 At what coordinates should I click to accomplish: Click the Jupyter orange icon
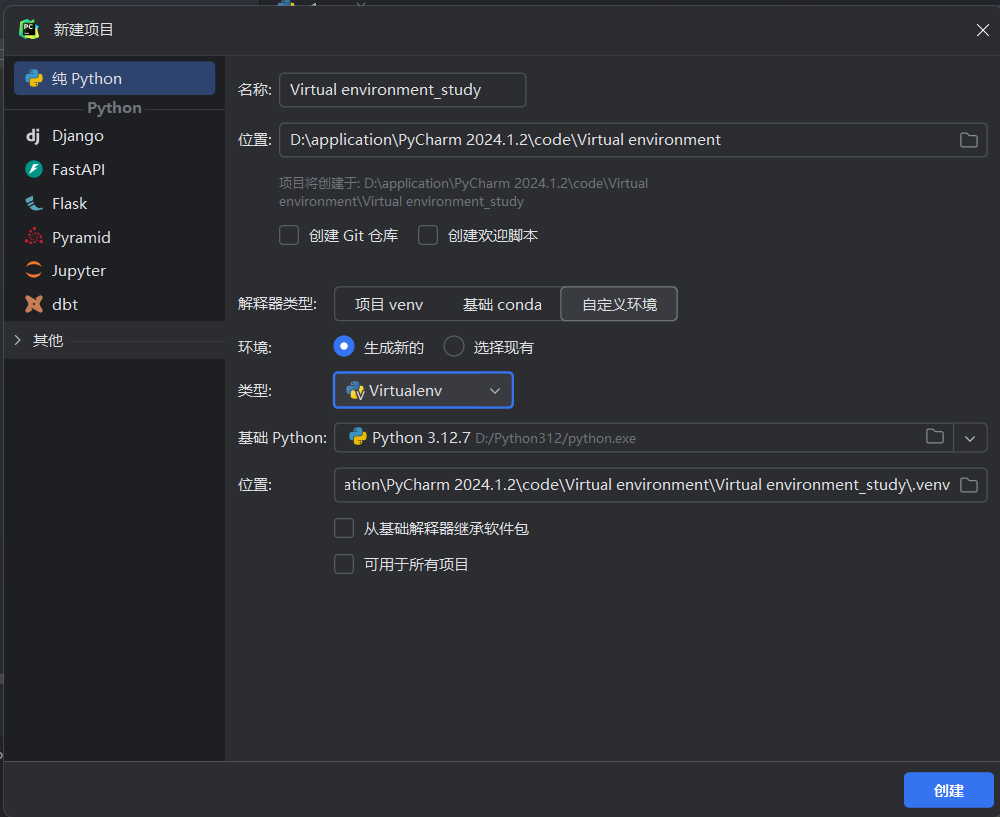(34, 270)
